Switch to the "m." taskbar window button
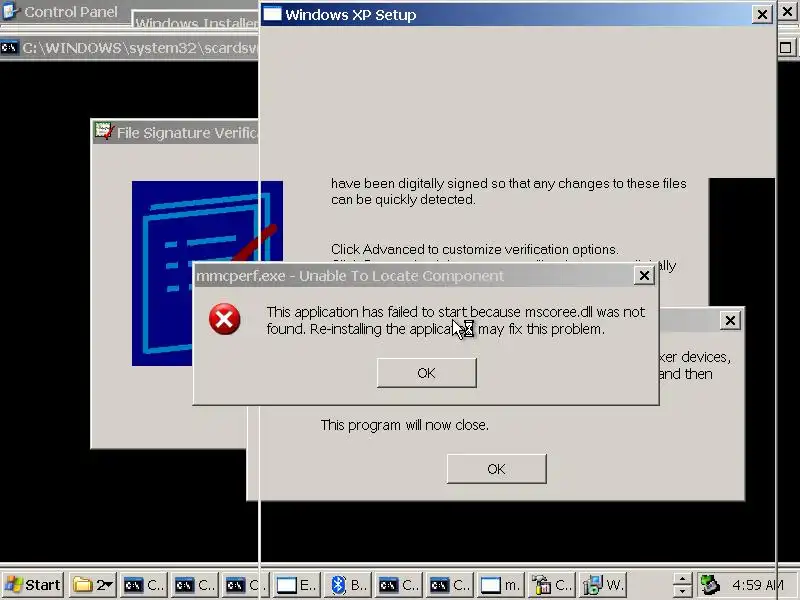Viewport: 800px width, 600px height. click(501, 585)
